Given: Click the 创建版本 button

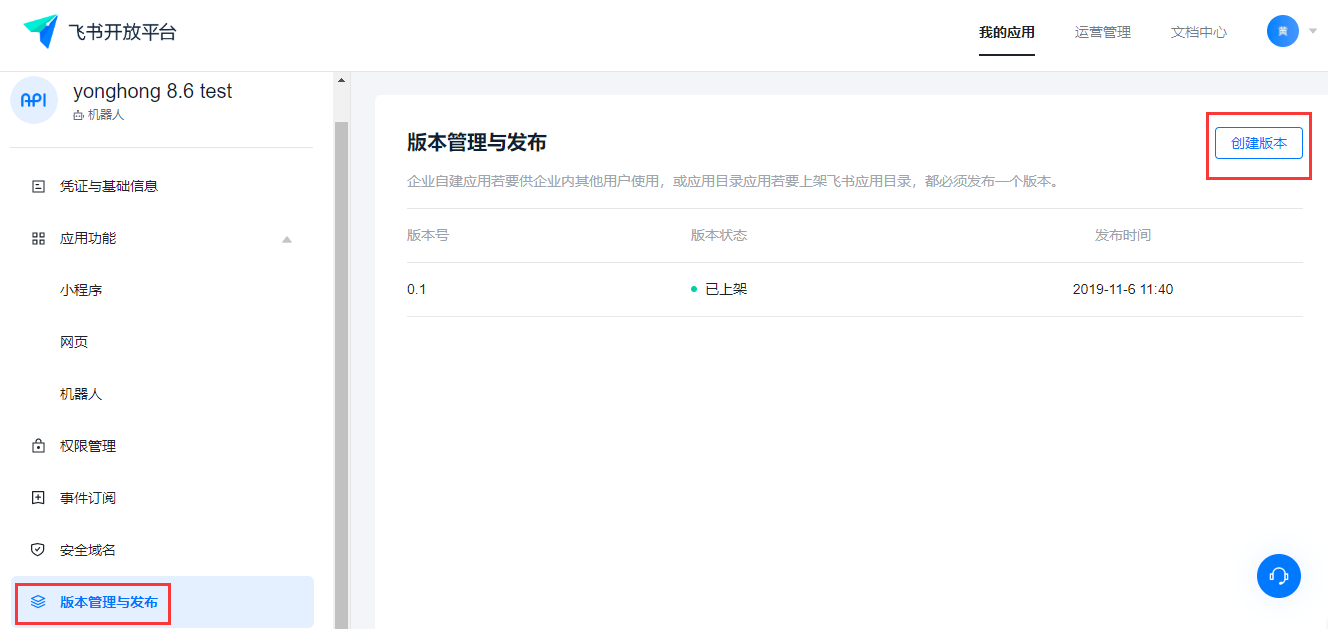Looking at the screenshot, I should pyautogui.click(x=1258, y=143).
